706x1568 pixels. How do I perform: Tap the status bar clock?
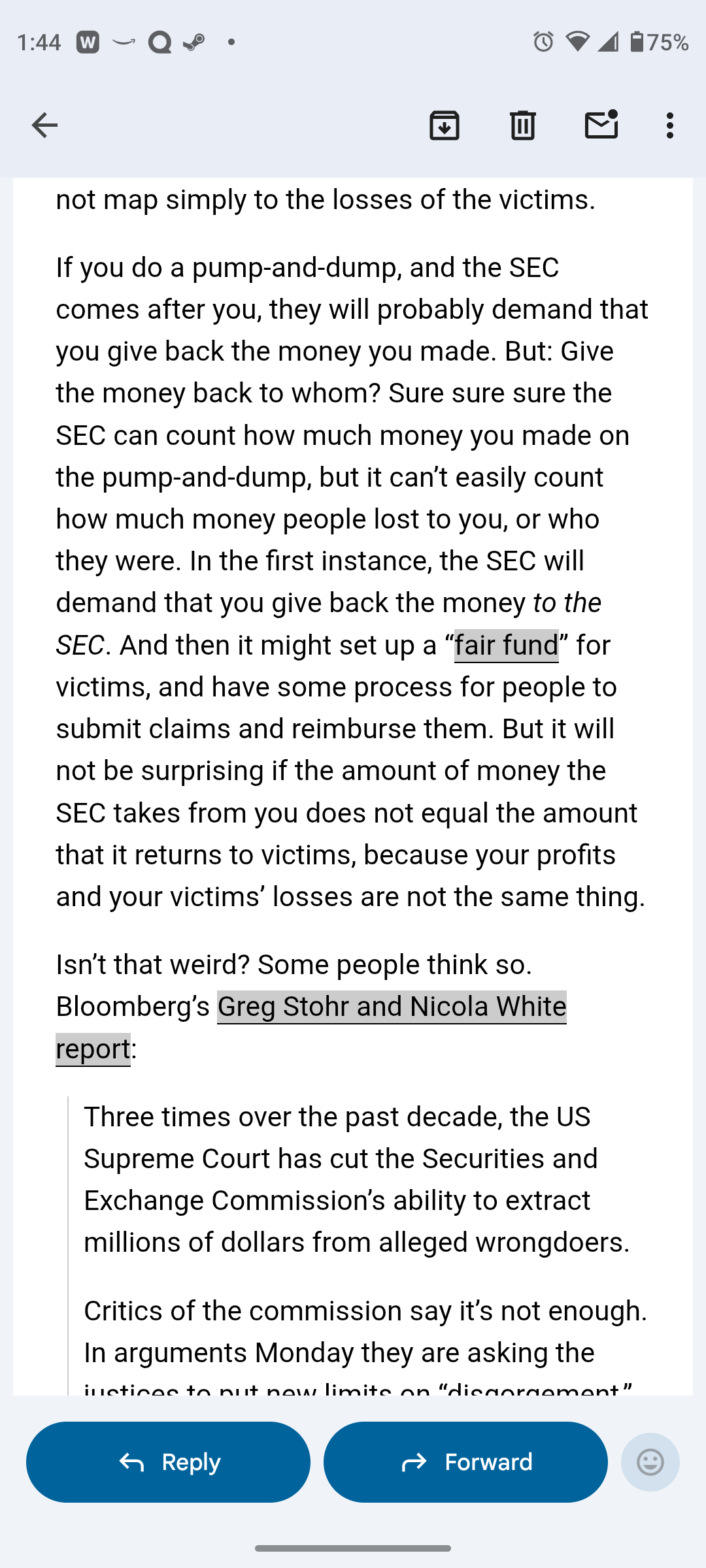[39, 42]
